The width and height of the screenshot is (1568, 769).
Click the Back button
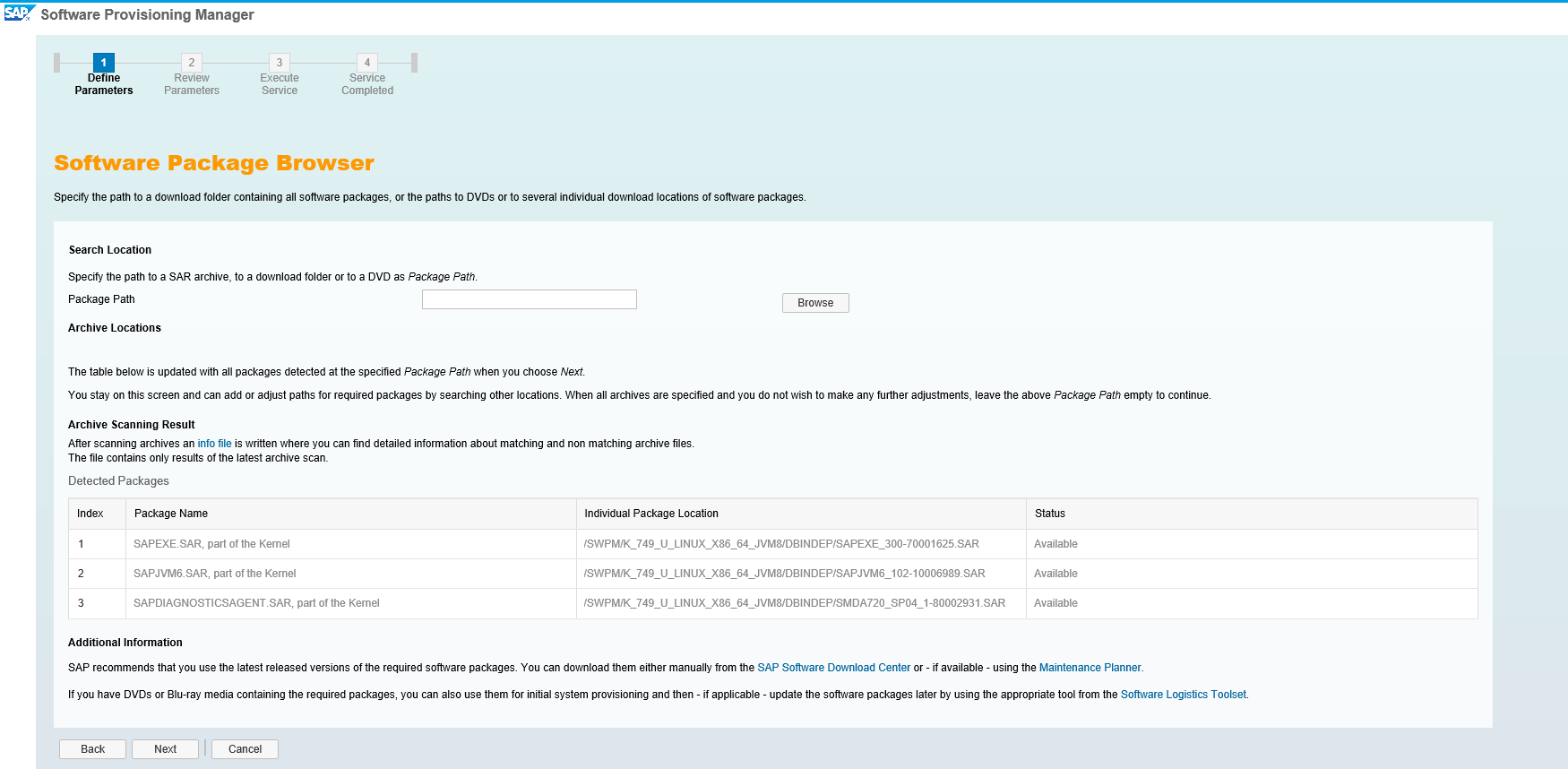point(93,749)
